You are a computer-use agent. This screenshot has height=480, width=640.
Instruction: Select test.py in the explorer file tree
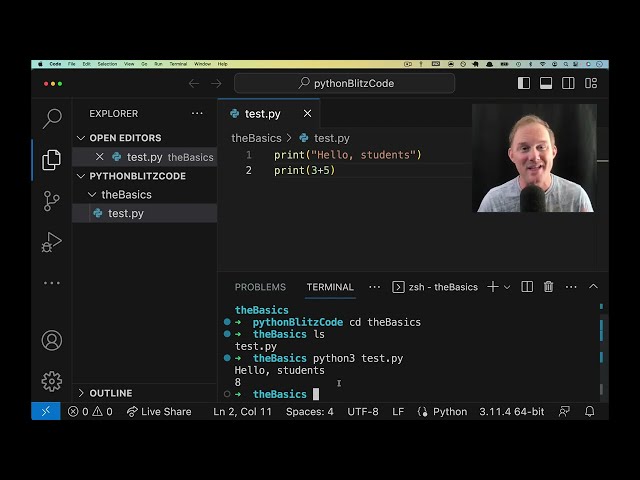pos(144,213)
